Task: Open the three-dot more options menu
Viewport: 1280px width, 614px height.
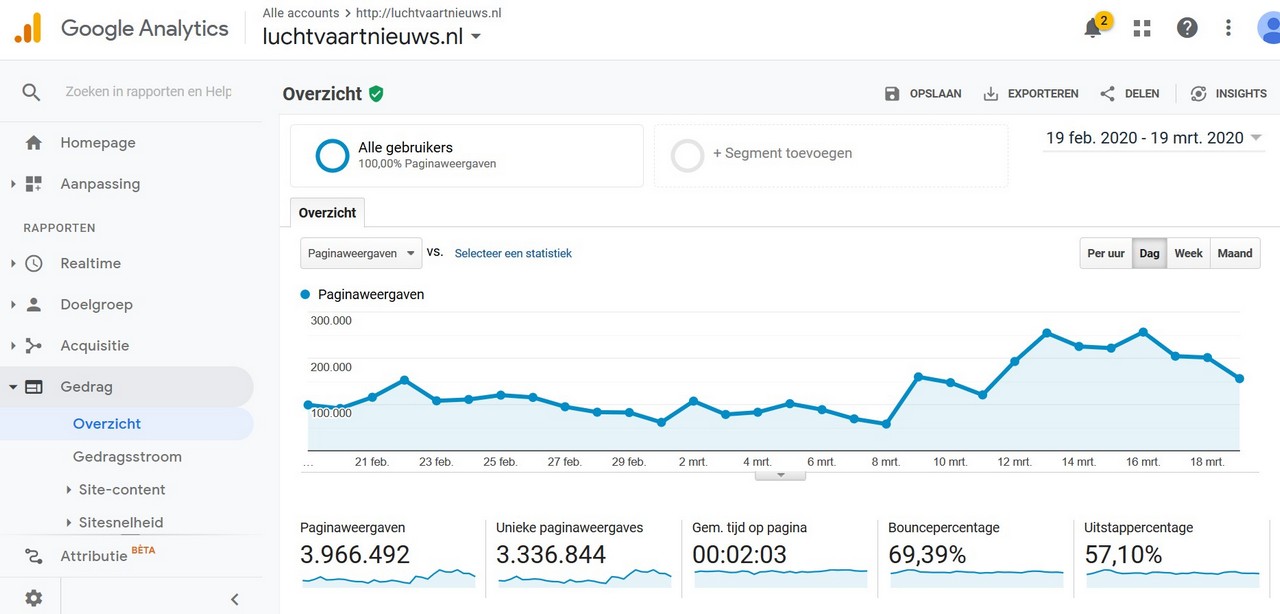Action: [1228, 28]
